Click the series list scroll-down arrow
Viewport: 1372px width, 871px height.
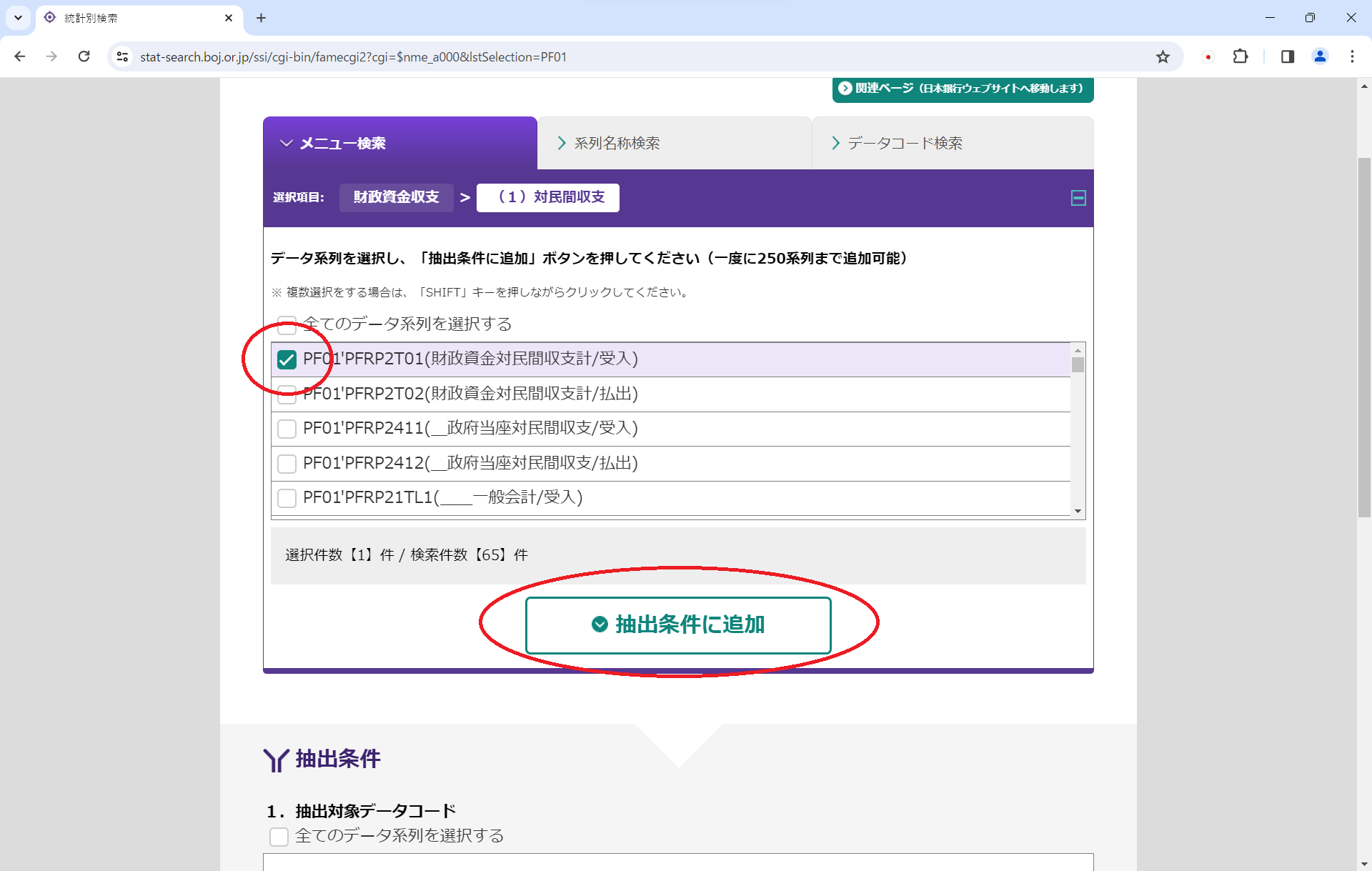(x=1078, y=511)
